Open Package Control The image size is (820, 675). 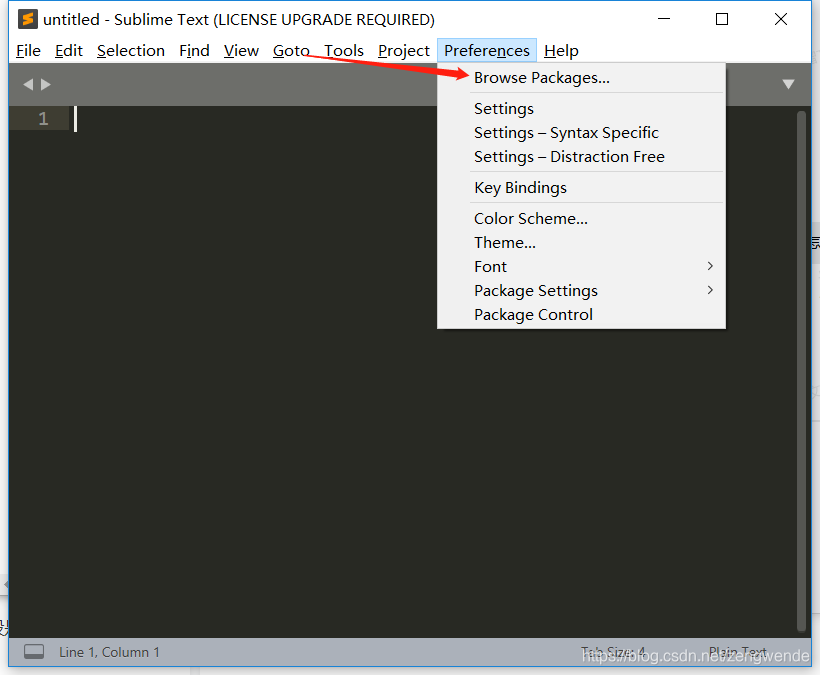[581, 315]
